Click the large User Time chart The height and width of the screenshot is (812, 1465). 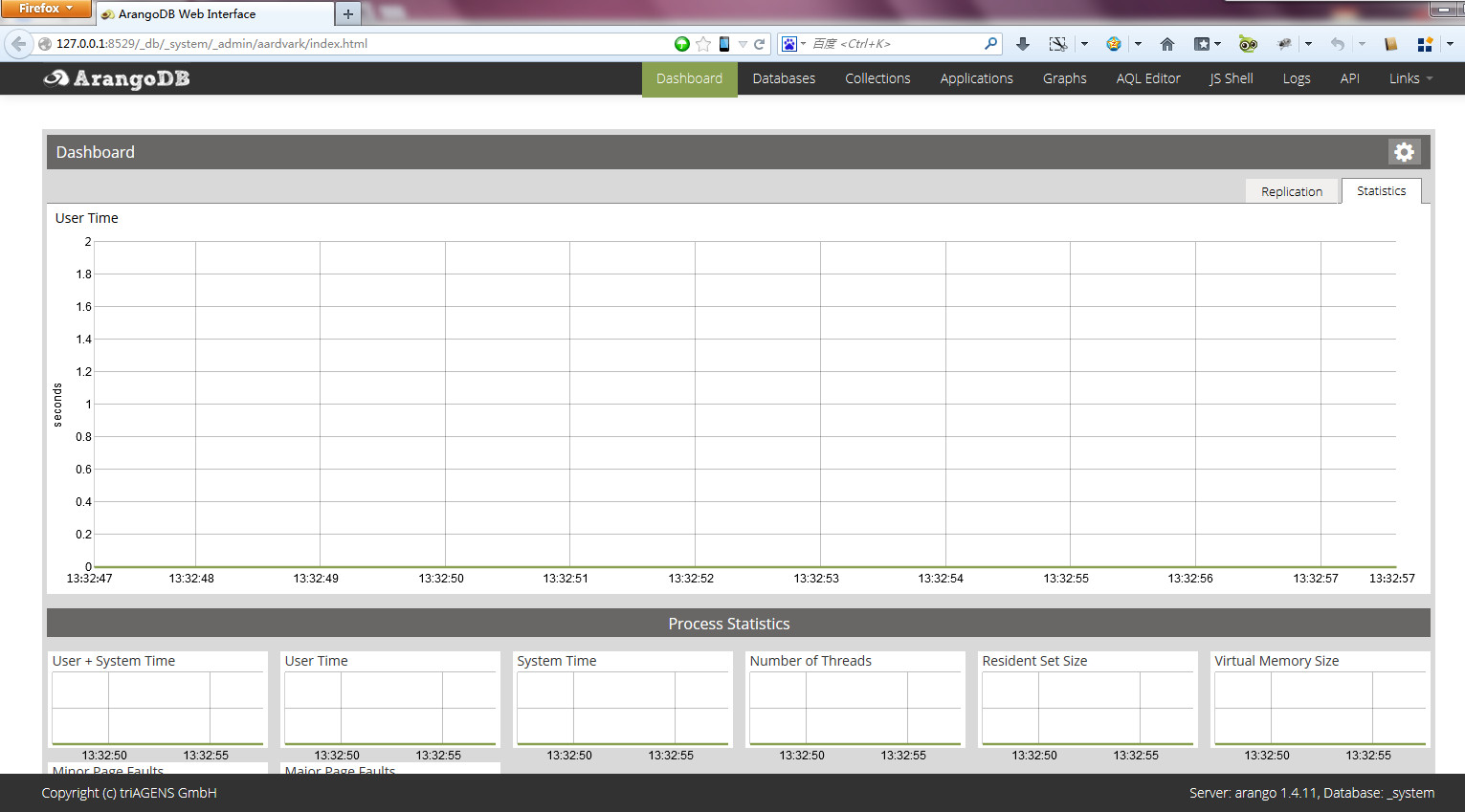click(744, 404)
